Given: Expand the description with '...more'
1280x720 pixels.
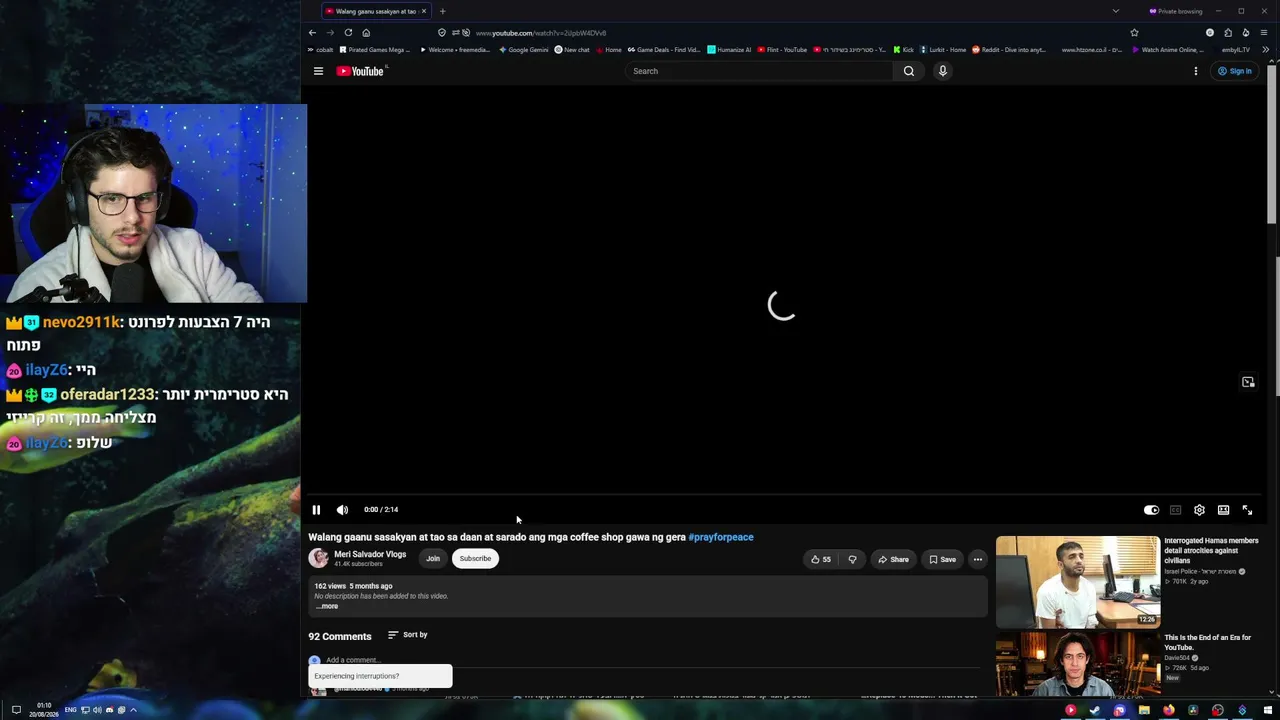Looking at the screenshot, I should (327, 606).
